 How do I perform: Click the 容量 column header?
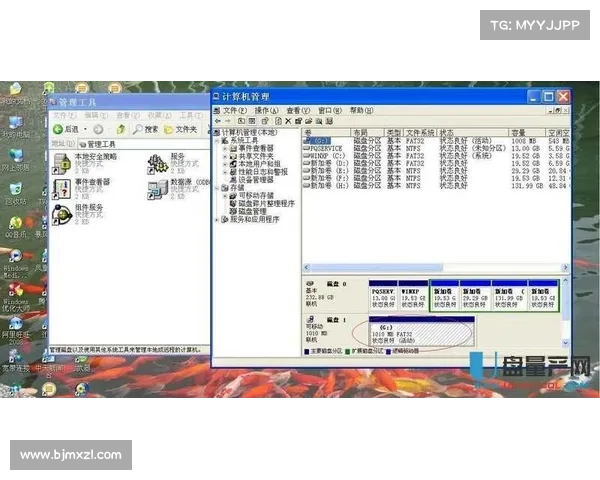(519, 132)
